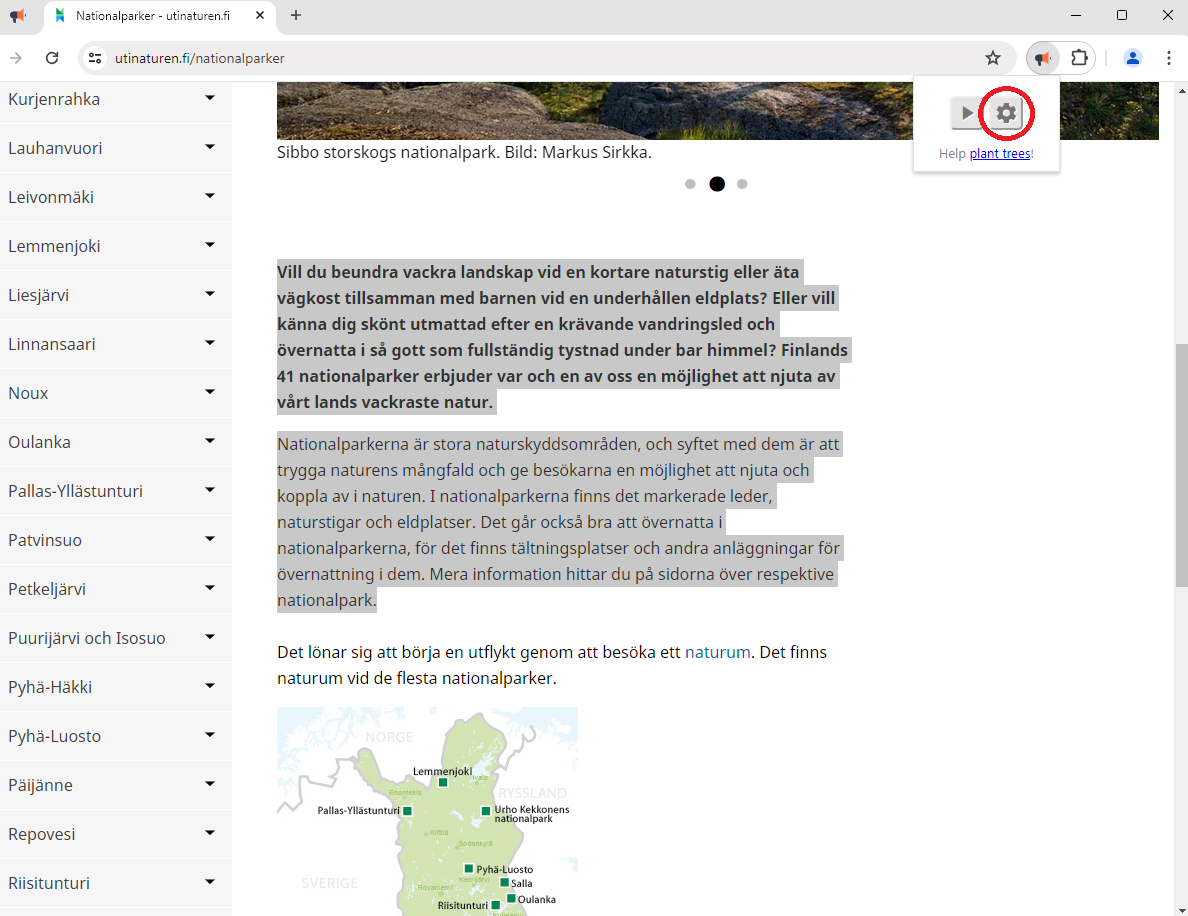Minimize the Chrome window
This screenshot has width=1188, height=916.
(x=1075, y=15)
